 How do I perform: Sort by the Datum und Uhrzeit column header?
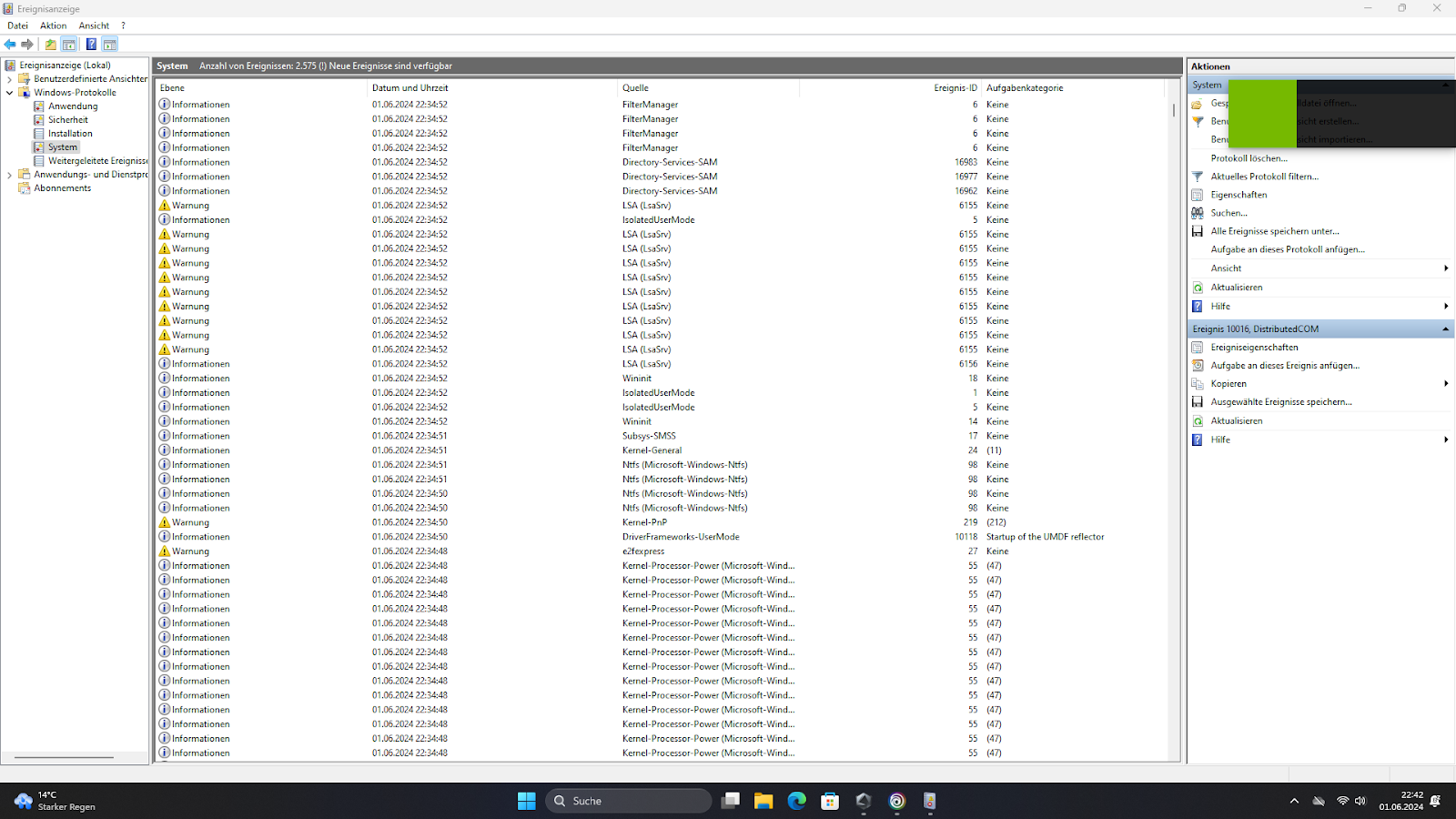coord(492,88)
